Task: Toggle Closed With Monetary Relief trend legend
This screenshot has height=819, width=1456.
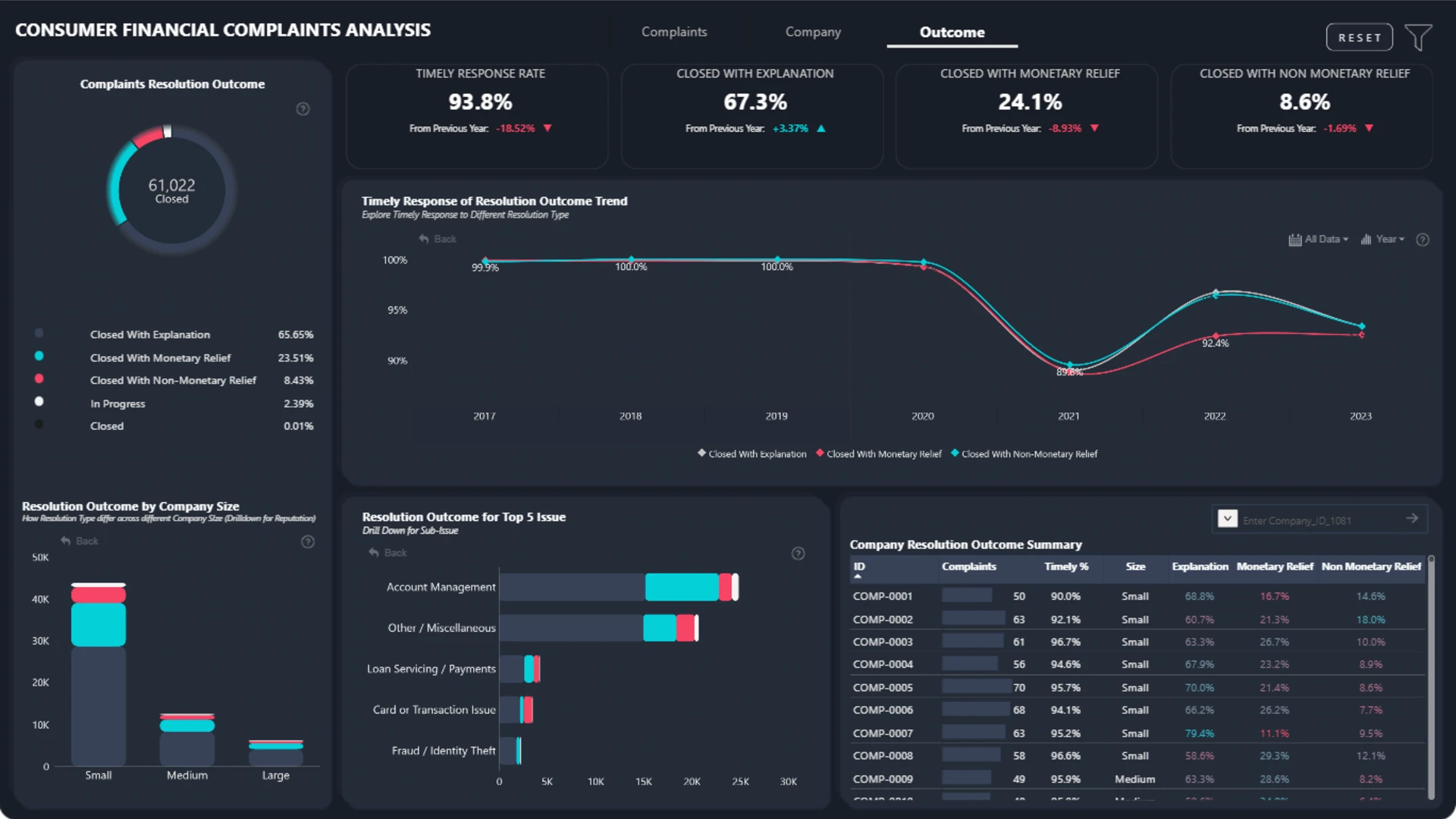Action: pyautogui.click(x=879, y=453)
